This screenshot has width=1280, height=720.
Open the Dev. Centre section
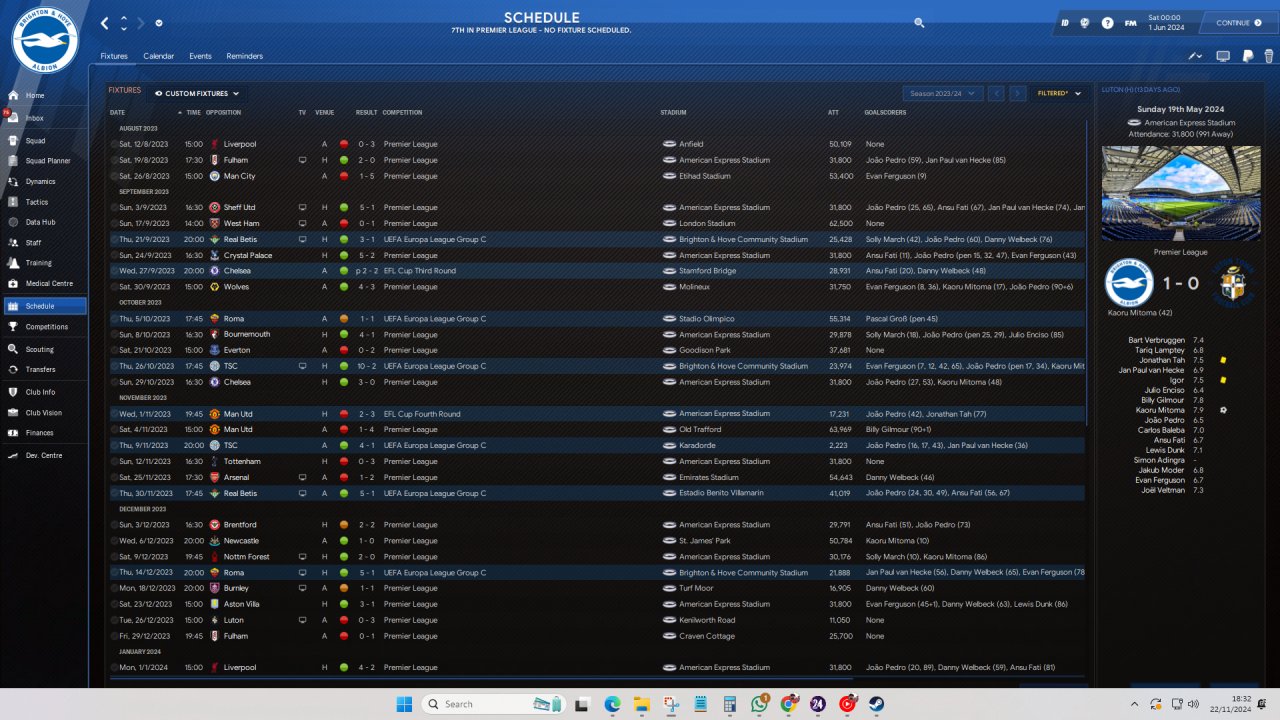pyautogui.click(x=45, y=456)
